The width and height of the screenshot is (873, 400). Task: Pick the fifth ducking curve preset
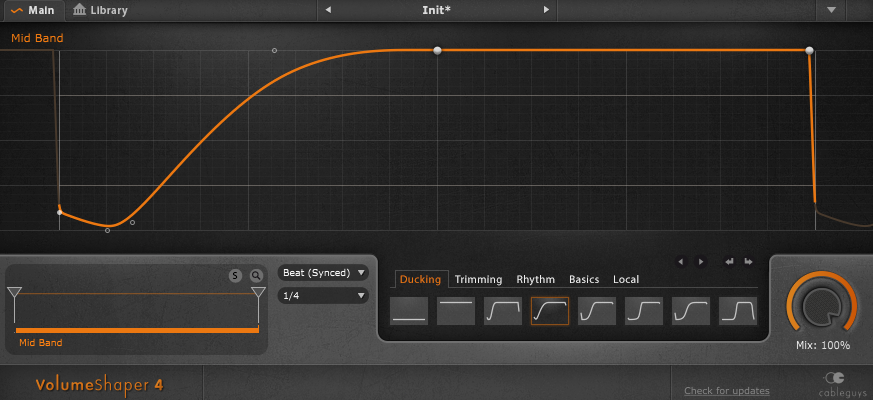coord(597,311)
